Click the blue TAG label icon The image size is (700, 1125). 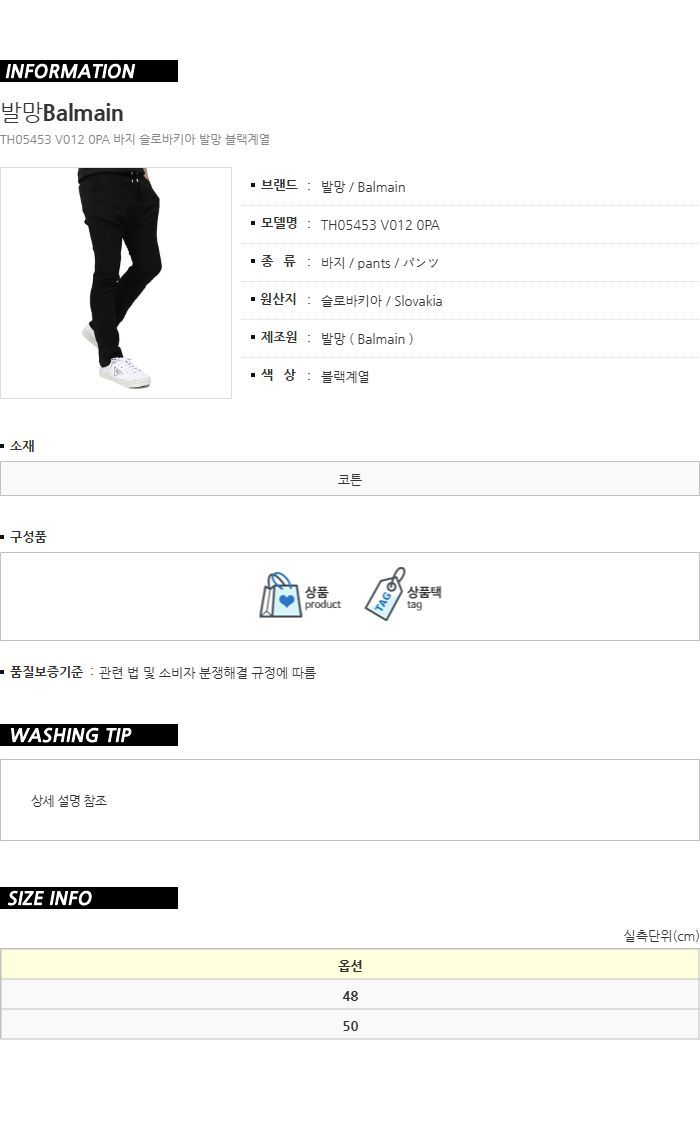tap(385, 594)
